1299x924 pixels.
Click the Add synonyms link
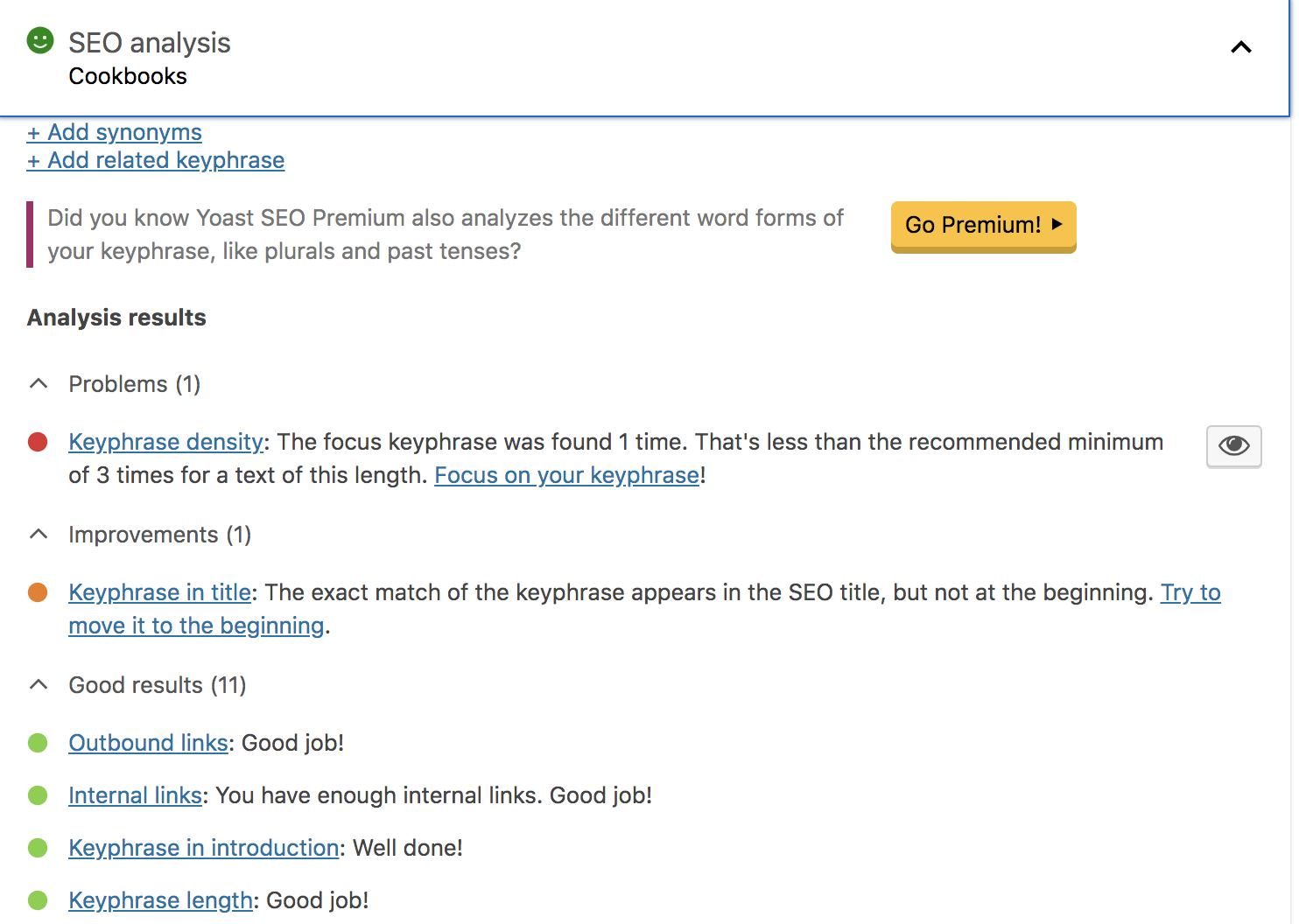tap(115, 132)
